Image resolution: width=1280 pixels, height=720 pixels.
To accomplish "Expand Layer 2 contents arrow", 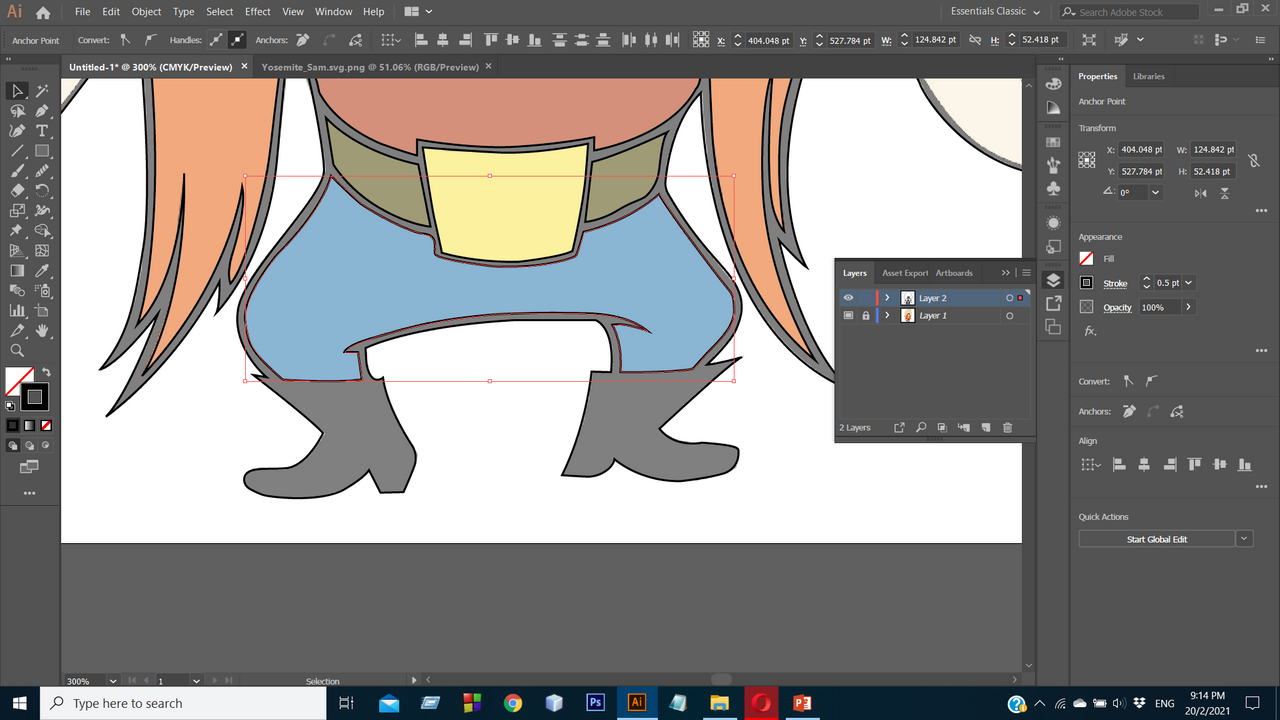I will pyautogui.click(x=887, y=298).
